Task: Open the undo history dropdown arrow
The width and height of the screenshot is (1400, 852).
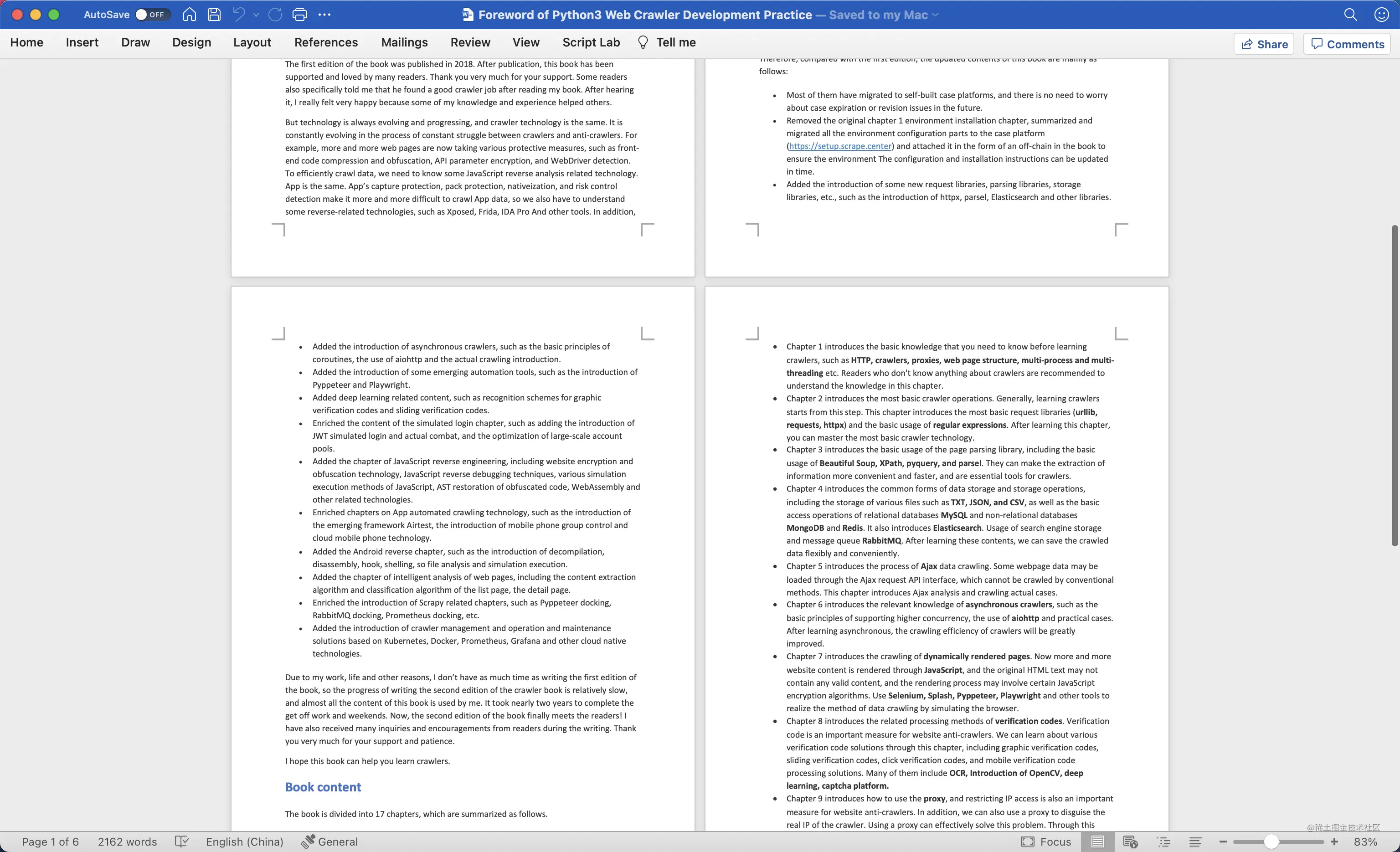Action: [256, 15]
